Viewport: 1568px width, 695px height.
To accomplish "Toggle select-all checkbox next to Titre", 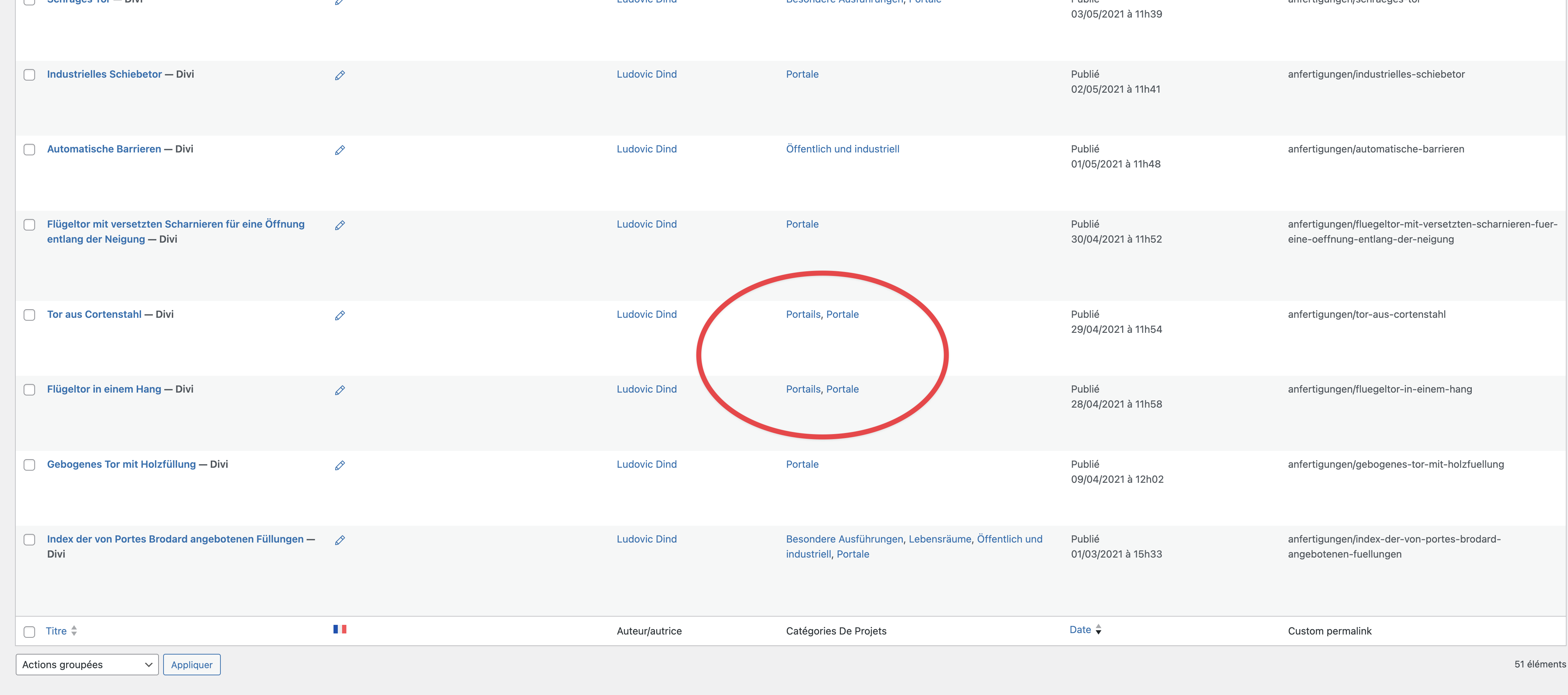I will 29,632.
